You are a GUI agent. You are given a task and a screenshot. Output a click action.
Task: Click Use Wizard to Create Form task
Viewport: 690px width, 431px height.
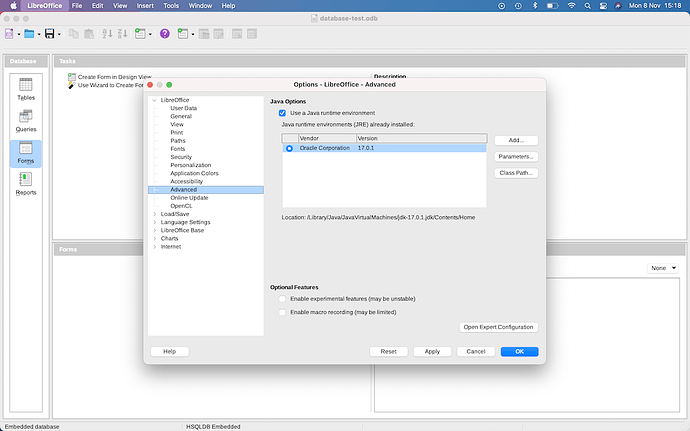(x=106, y=85)
